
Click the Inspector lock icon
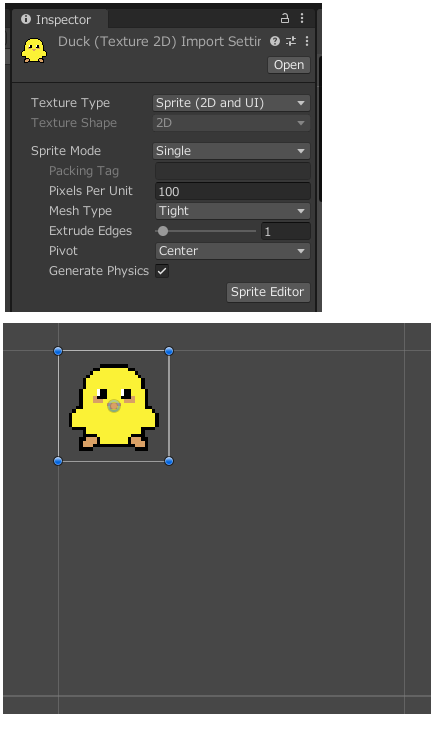click(285, 18)
